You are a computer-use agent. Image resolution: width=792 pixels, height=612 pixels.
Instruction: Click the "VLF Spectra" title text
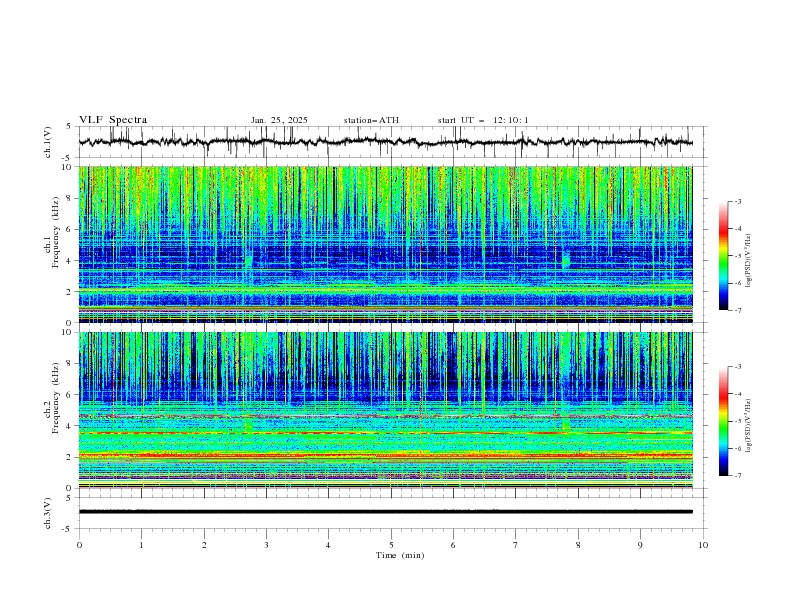pos(113,120)
